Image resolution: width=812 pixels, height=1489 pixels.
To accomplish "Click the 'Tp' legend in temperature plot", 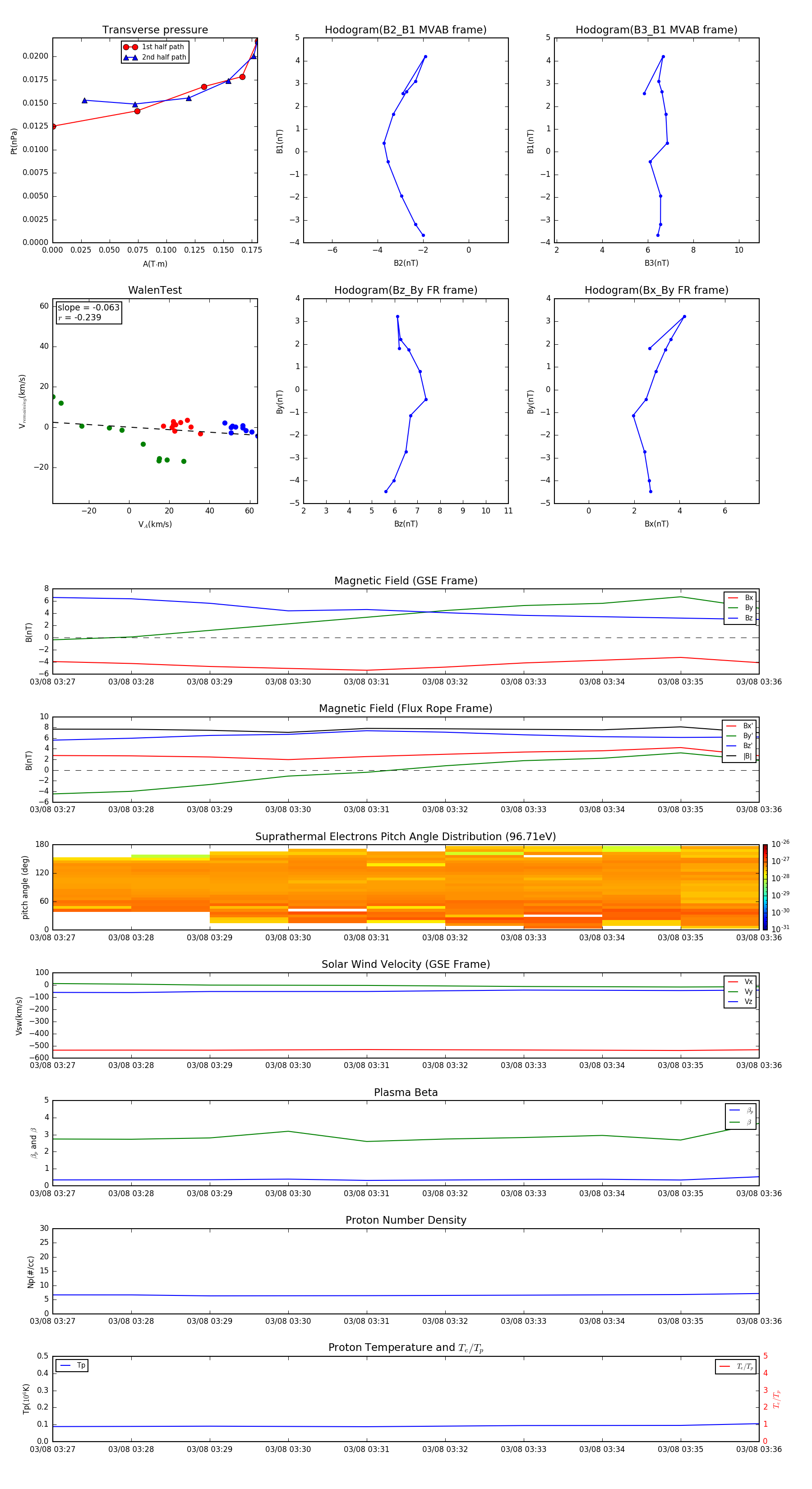I will point(72,1365).
